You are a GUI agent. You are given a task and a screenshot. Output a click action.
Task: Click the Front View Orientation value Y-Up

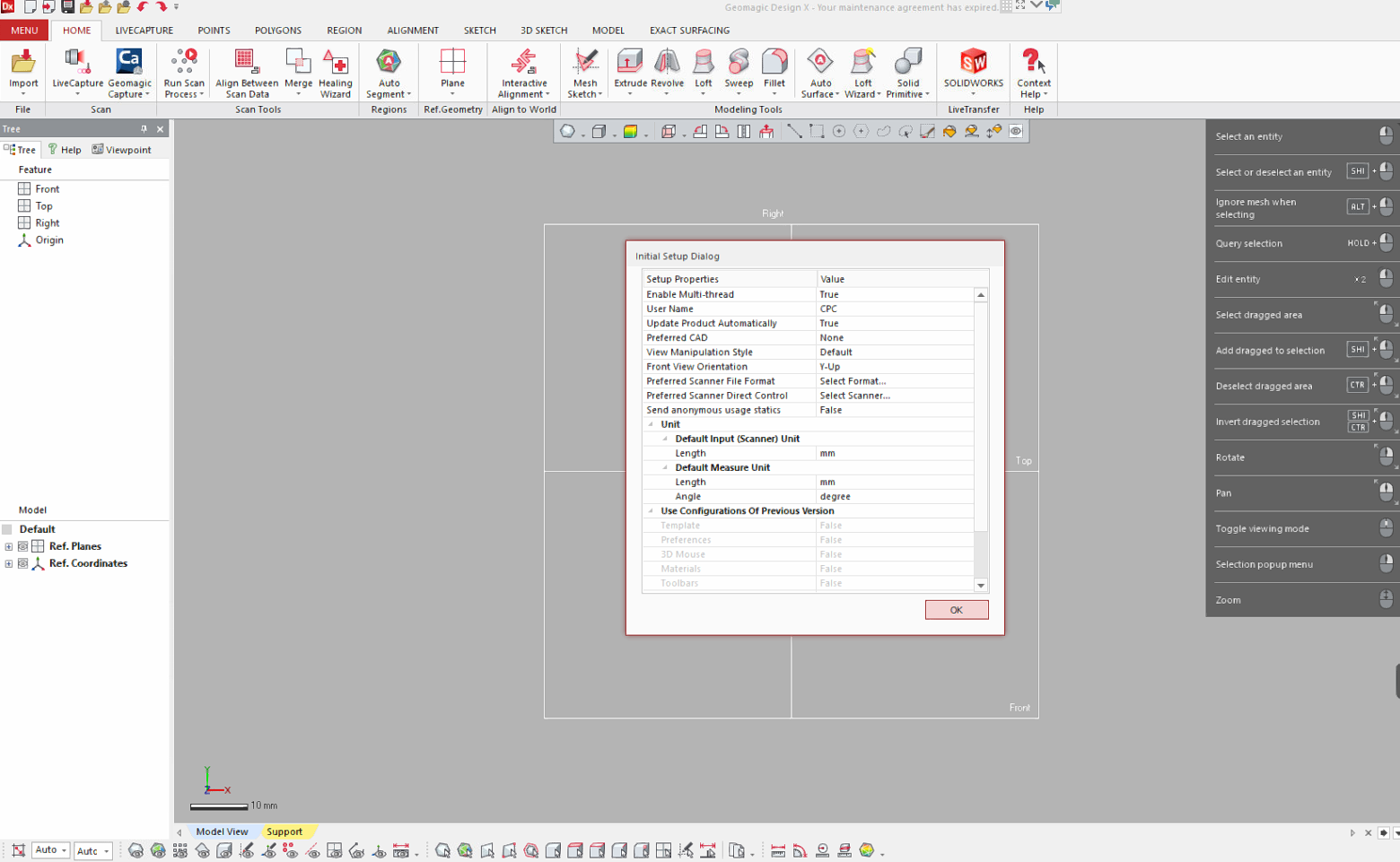(x=895, y=367)
